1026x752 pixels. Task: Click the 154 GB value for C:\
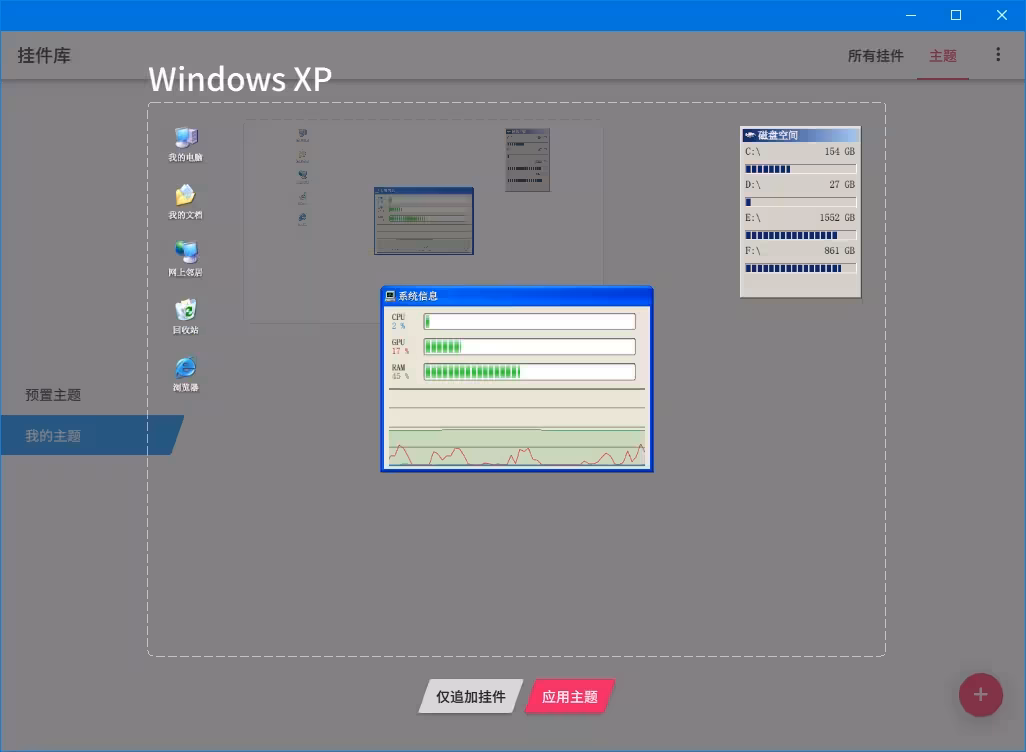[x=840, y=151]
